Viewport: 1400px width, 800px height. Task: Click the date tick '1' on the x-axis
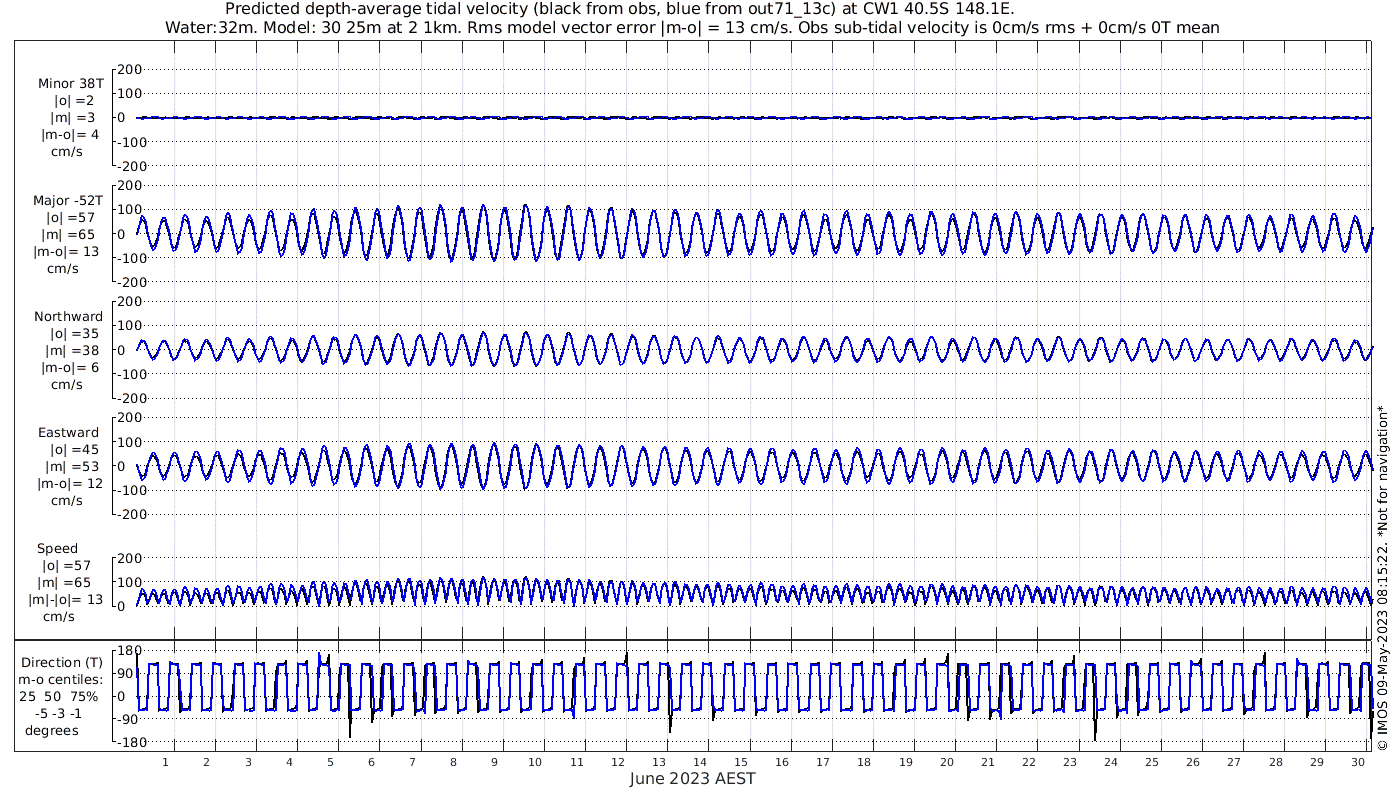tap(165, 762)
